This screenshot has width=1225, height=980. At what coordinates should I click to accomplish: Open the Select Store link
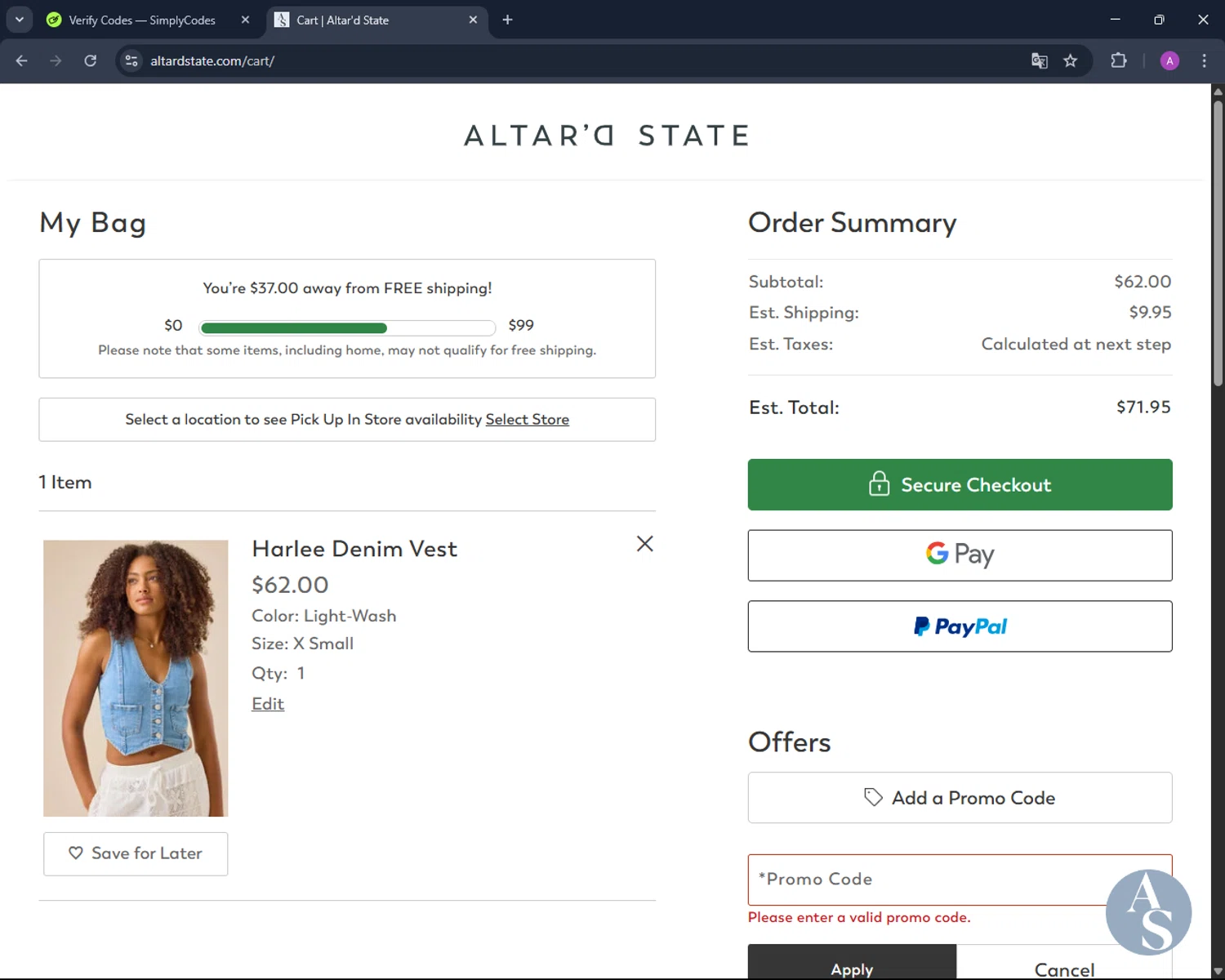tap(527, 419)
